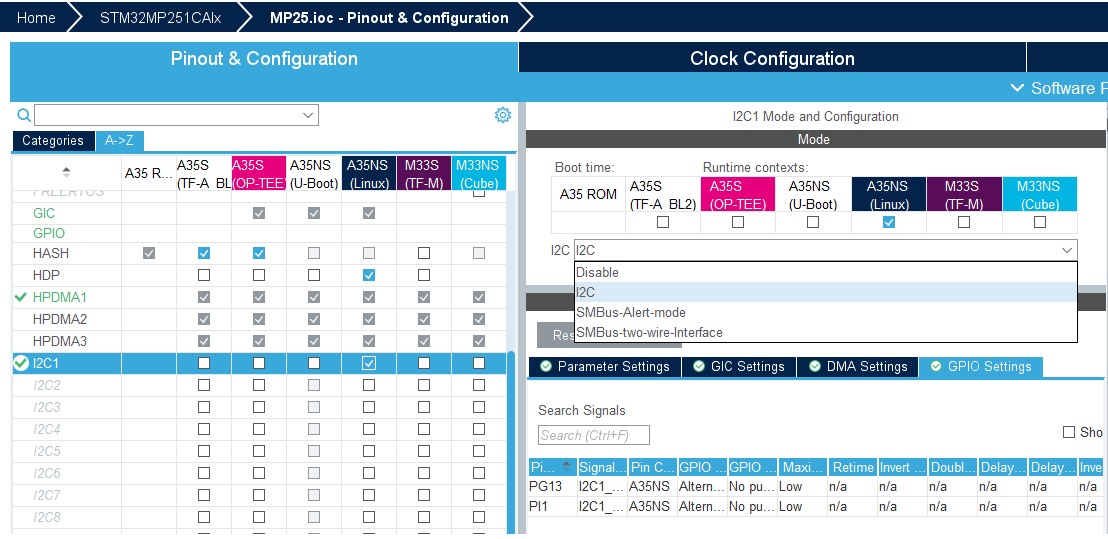1108x539 pixels.
Task: Click the search magnifier icon
Action: click(x=23, y=115)
